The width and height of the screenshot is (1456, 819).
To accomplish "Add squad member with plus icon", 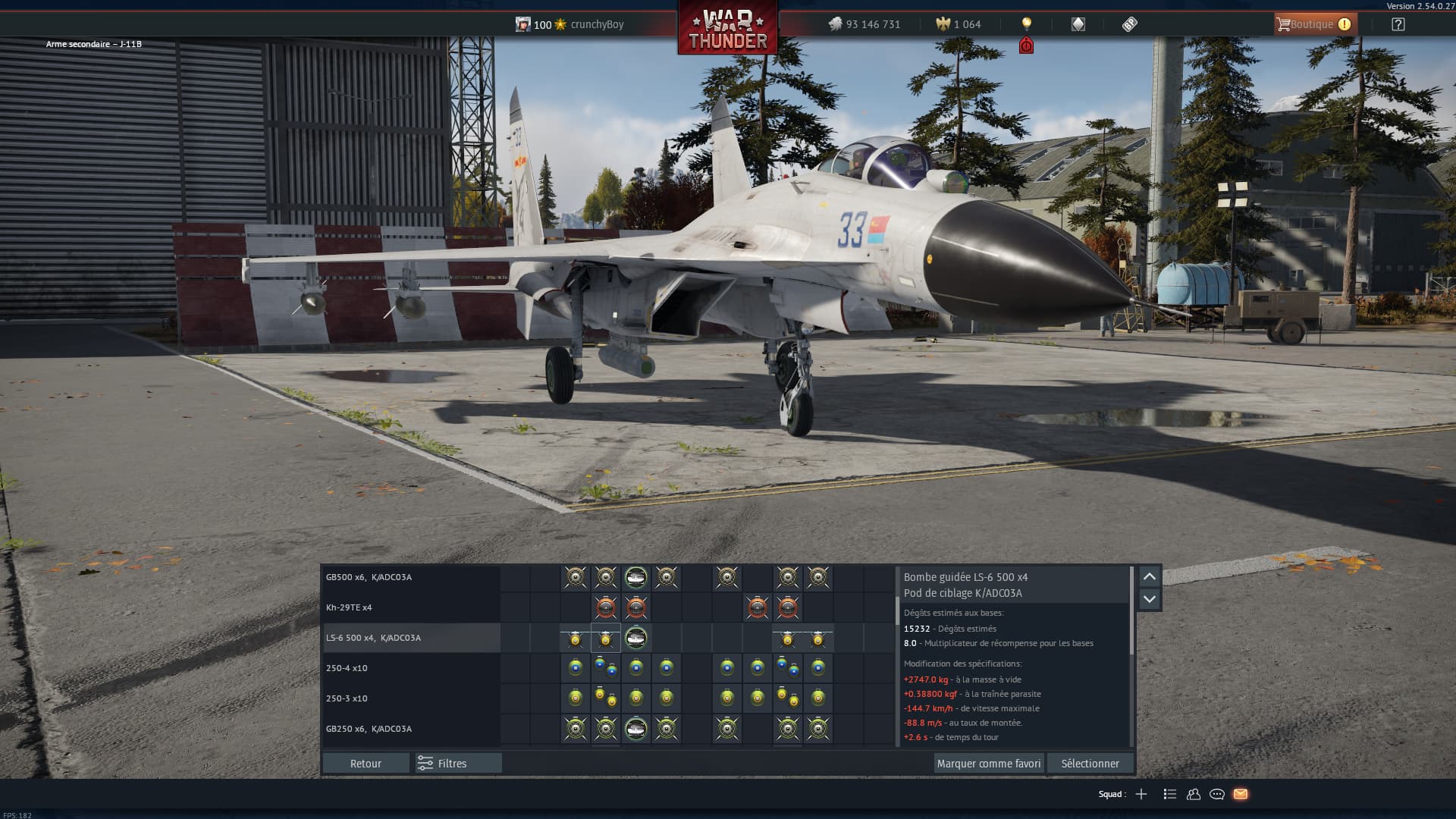I will 1141,794.
